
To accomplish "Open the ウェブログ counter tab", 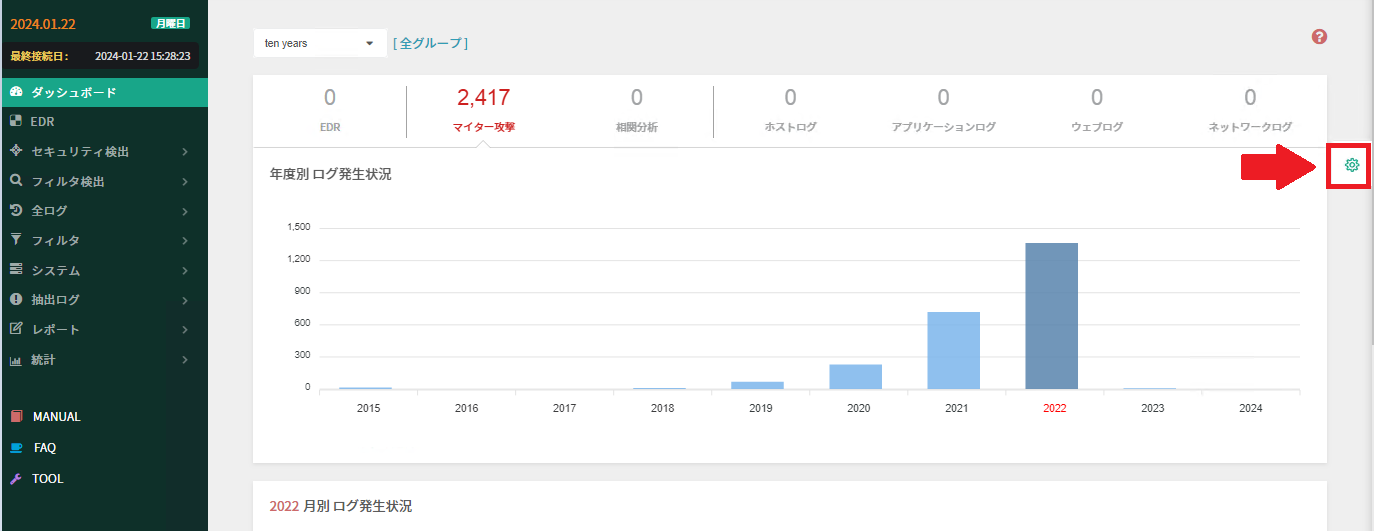I will (x=1096, y=110).
